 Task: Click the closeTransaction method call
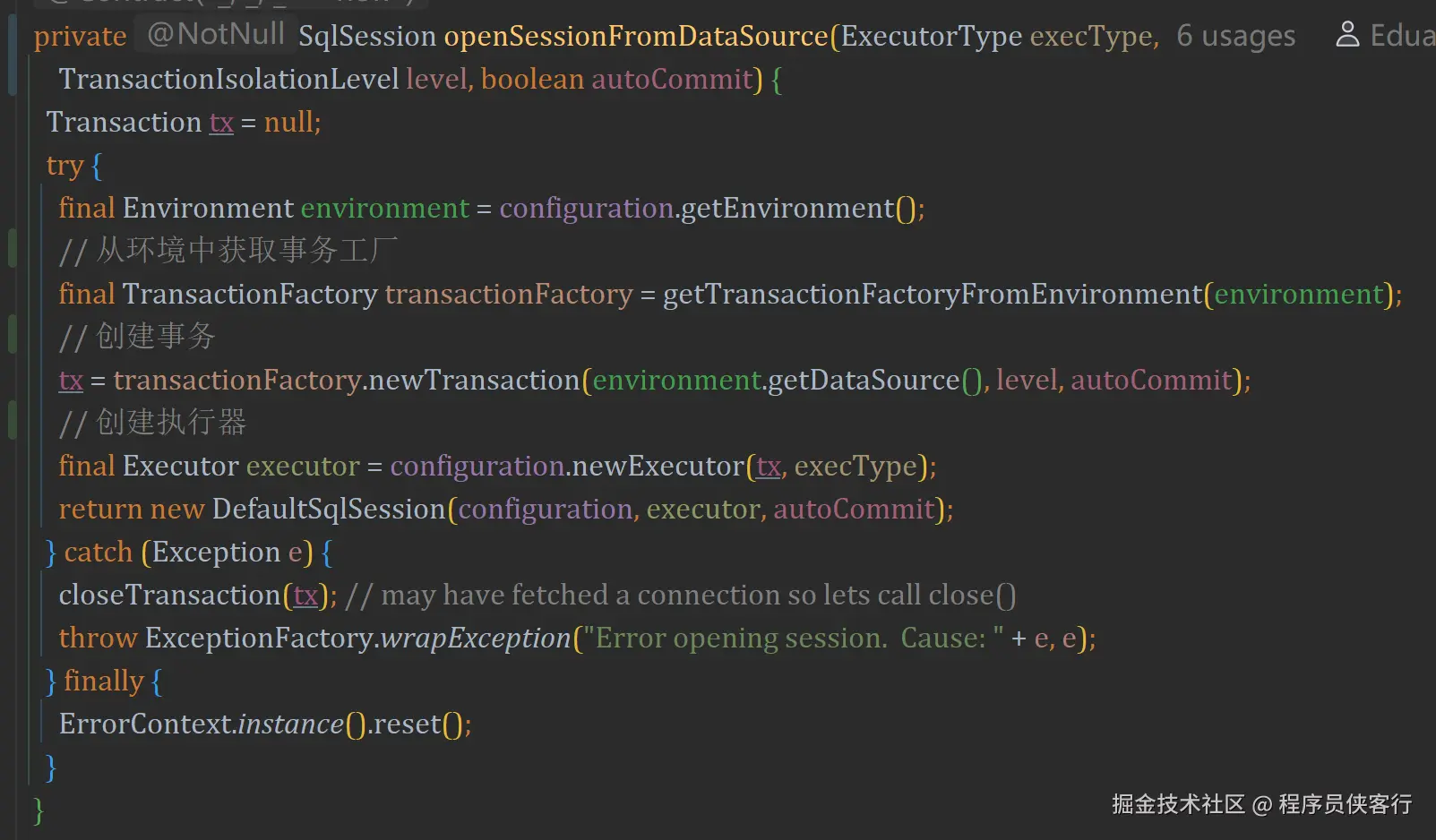pyautogui.click(x=170, y=596)
